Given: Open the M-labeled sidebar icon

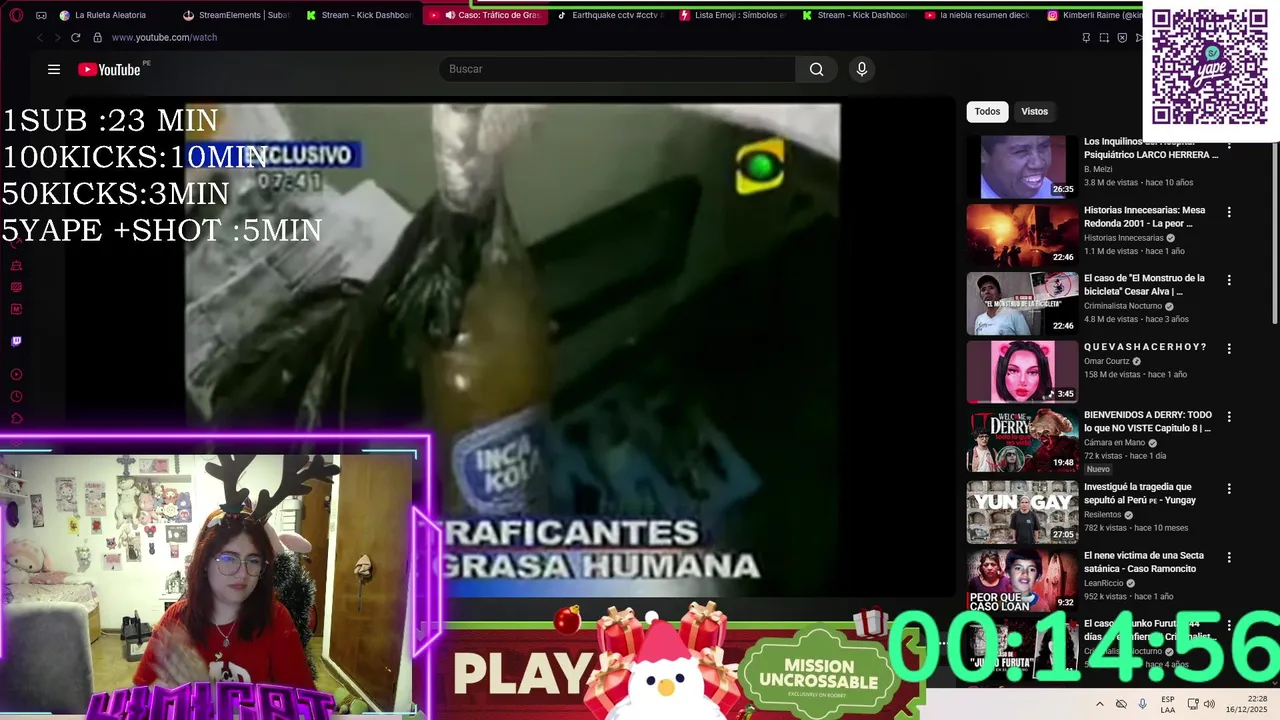Looking at the screenshot, I should click(16, 309).
